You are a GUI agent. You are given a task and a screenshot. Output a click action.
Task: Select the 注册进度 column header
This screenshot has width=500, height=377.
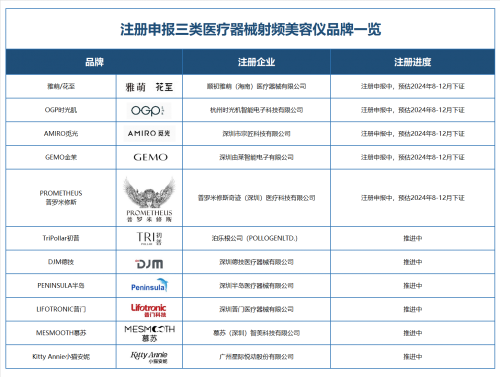(413, 62)
